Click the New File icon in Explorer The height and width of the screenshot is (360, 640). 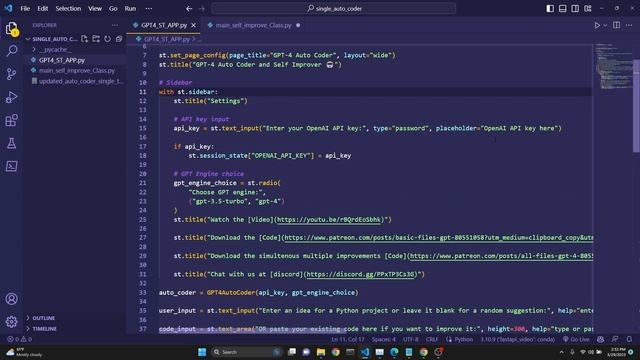(x=84, y=39)
